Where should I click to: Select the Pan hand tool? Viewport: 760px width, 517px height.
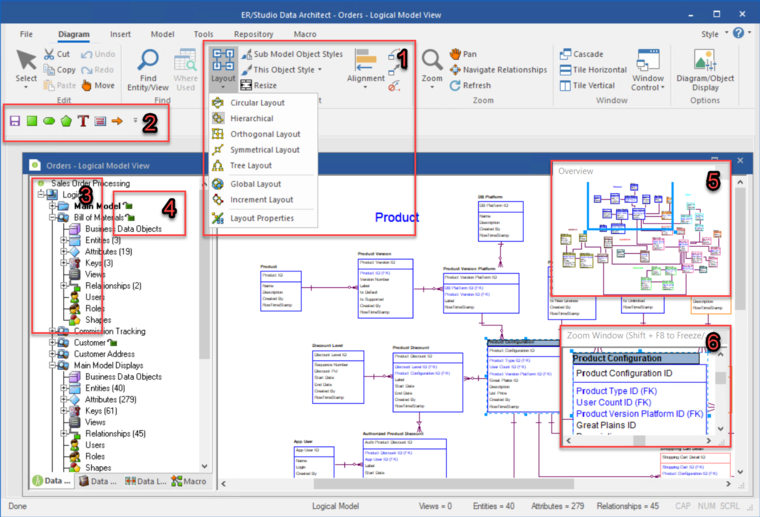456,54
